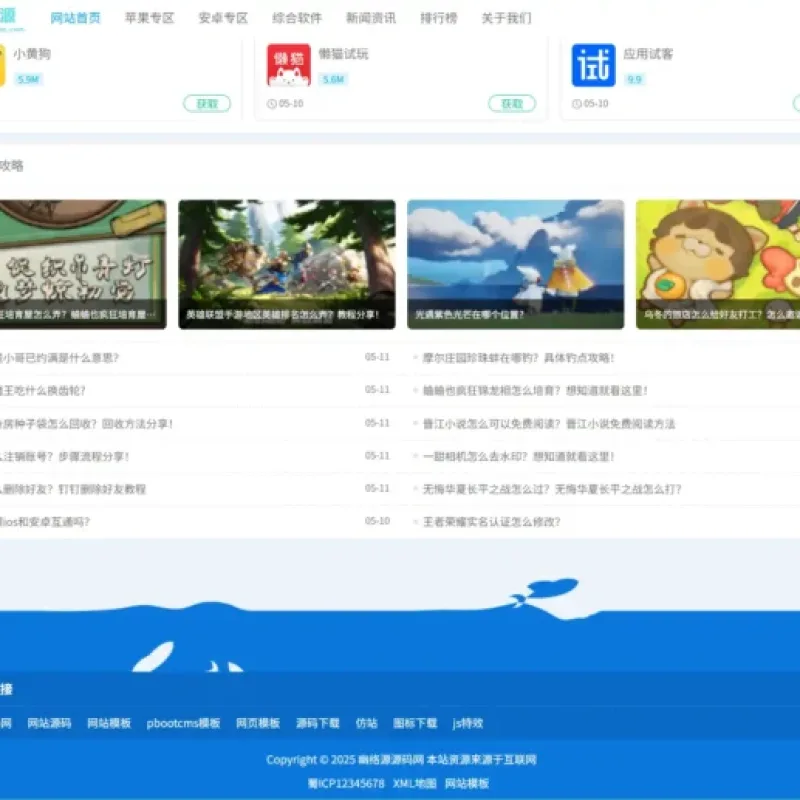This screenshot has height=800, width=800.
Task: Open the 源码下载 friend link
Action: (318, 723)
